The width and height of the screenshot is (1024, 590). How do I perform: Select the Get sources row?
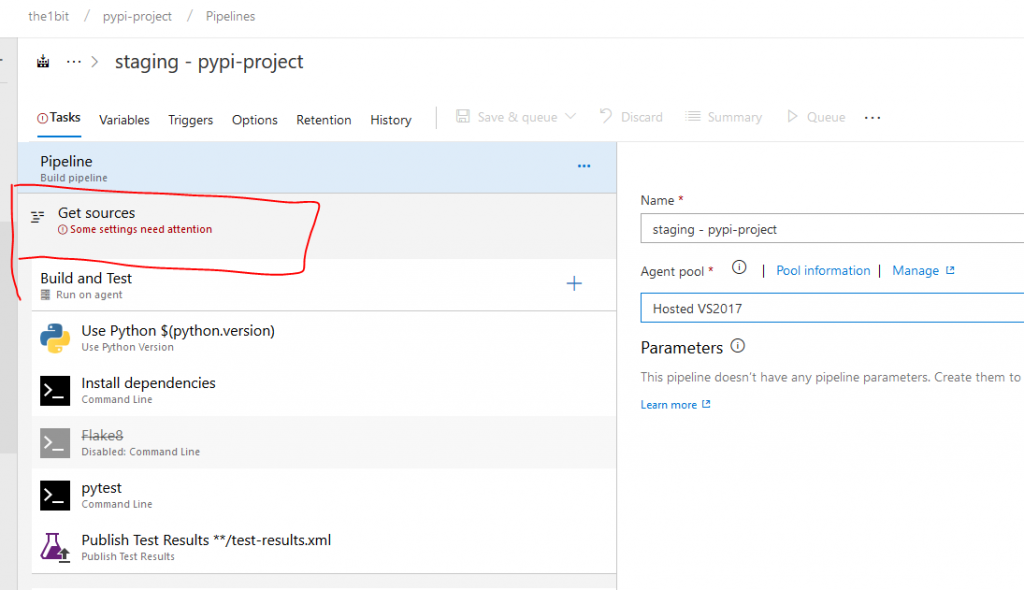point(317,225)
